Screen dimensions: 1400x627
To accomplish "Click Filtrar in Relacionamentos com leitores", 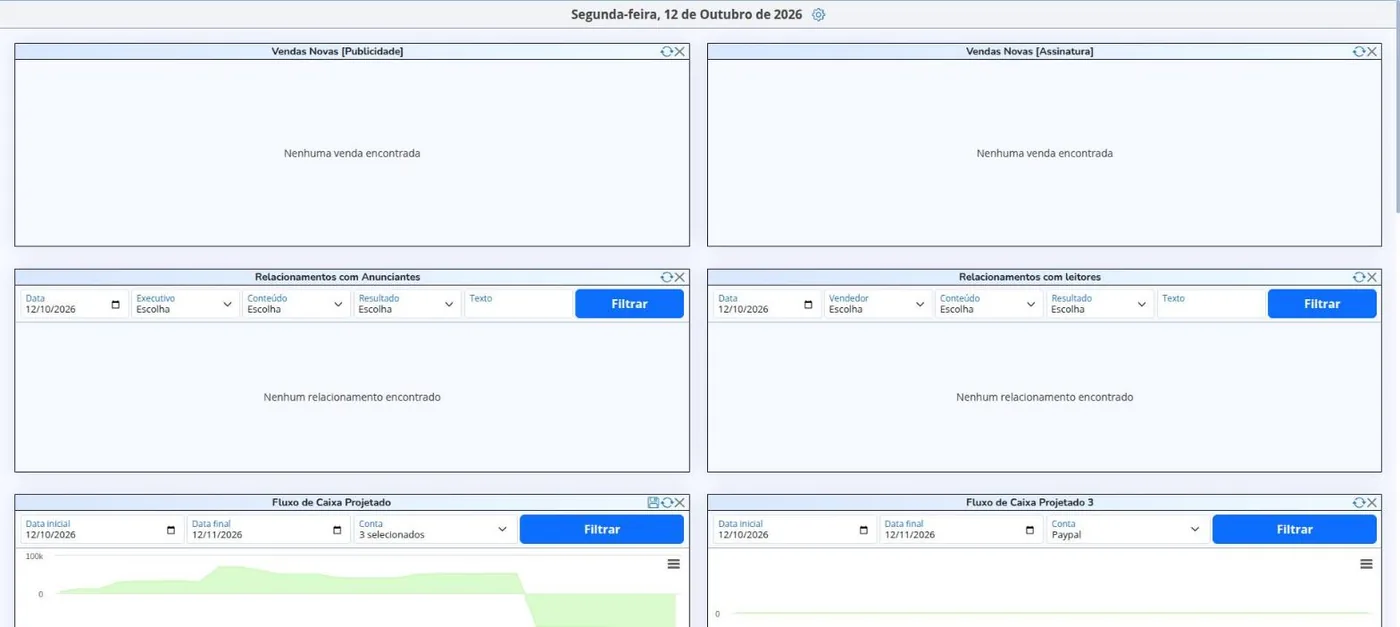I will (1322, 304).
